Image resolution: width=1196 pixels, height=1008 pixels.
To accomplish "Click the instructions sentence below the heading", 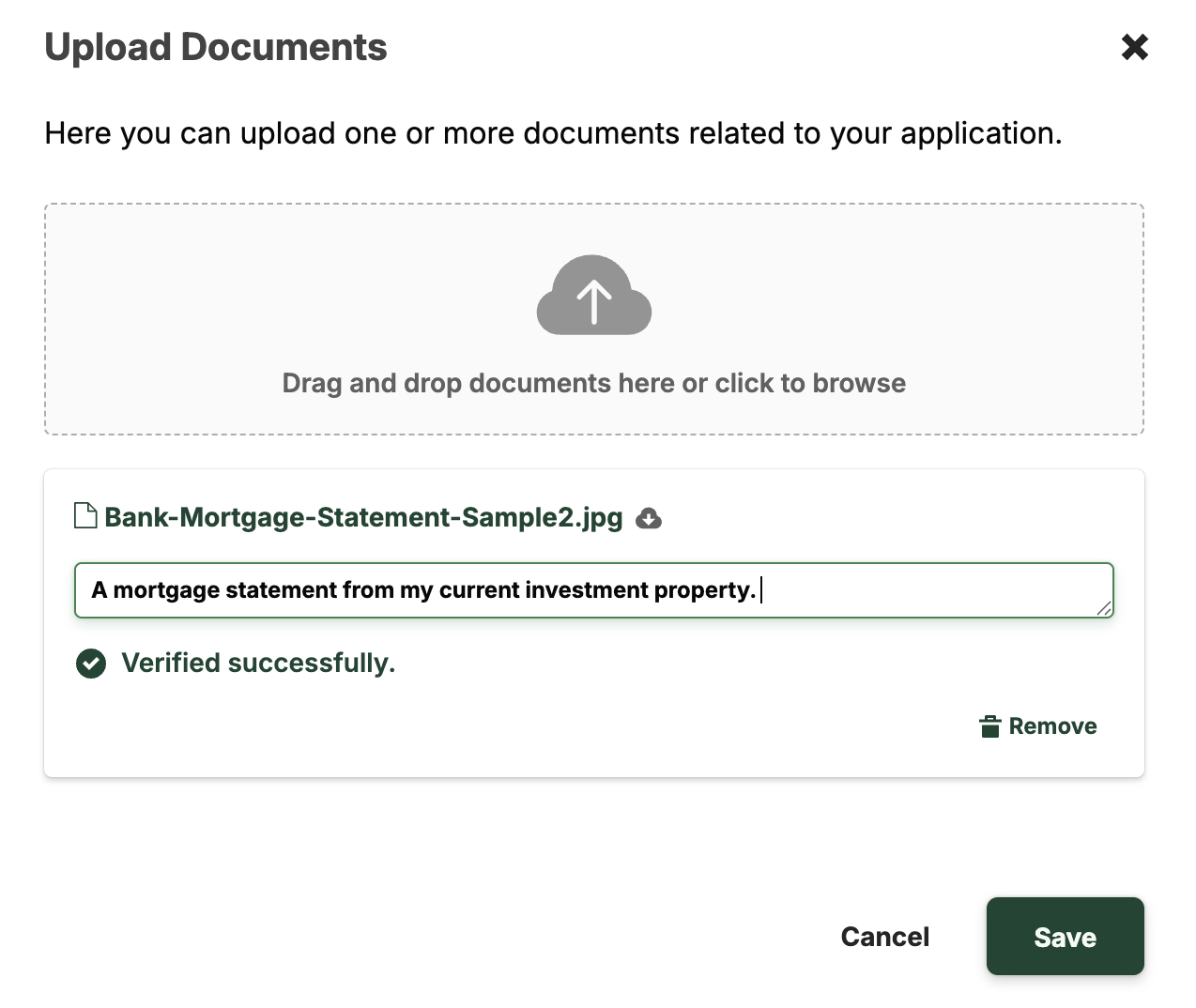I will pos(553,133).
